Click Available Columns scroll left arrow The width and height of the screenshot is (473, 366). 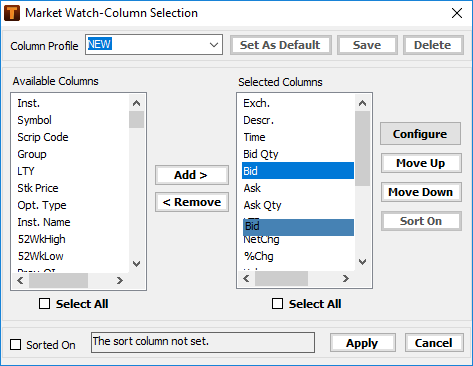point(20,280)
